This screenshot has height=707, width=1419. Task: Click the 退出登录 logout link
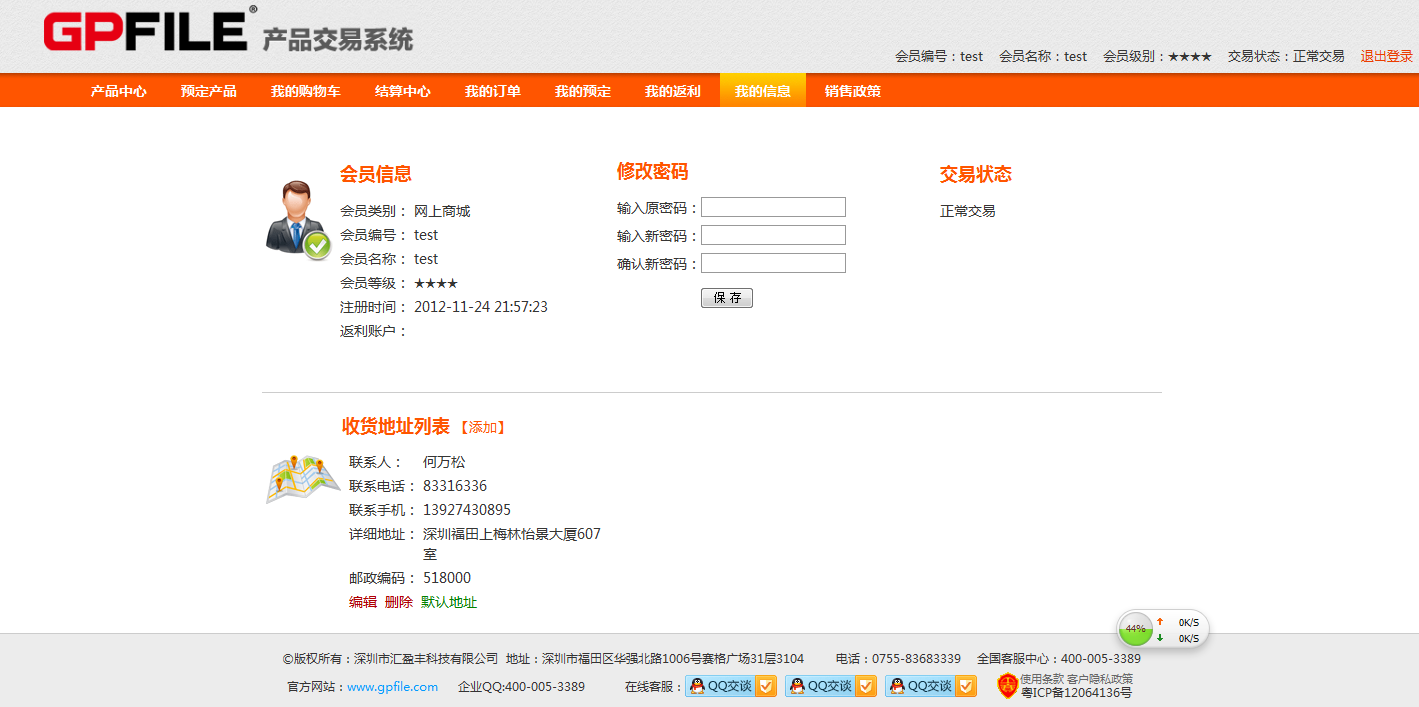point(1386,56)
